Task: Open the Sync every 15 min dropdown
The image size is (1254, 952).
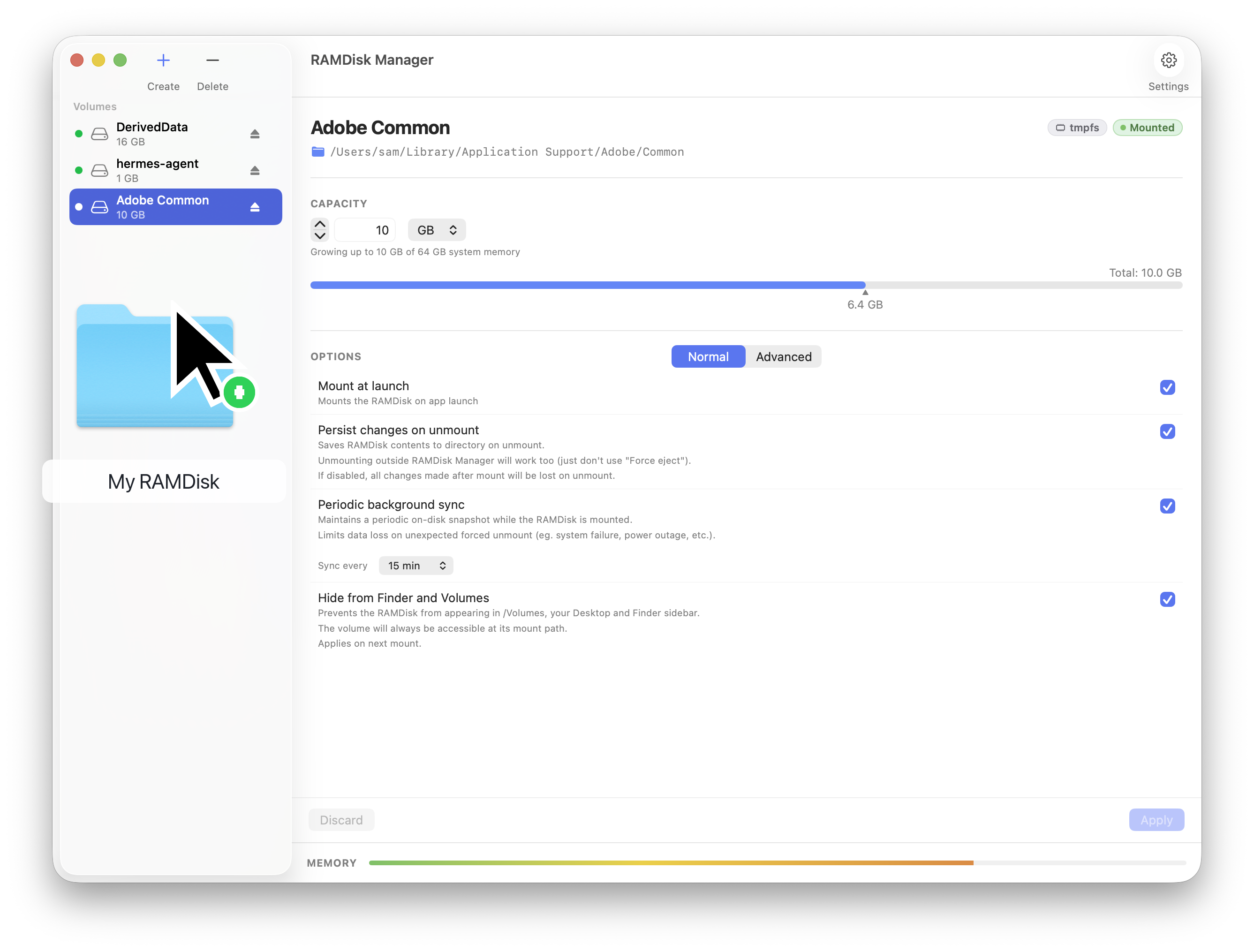Action: (x=415, y=565)
